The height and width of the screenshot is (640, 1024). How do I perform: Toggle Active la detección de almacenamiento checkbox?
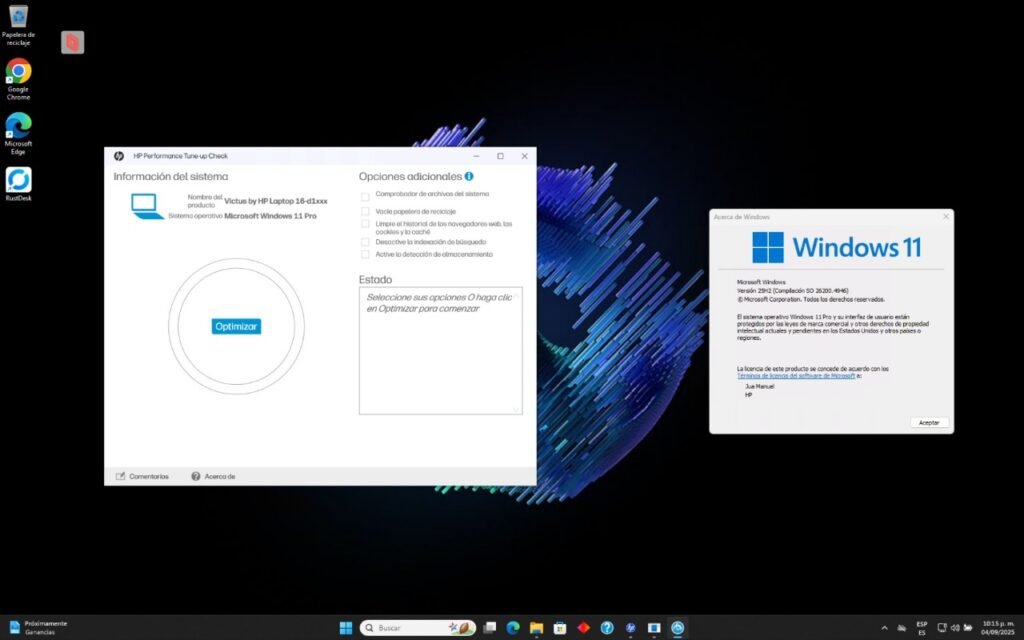pos(365,255)
